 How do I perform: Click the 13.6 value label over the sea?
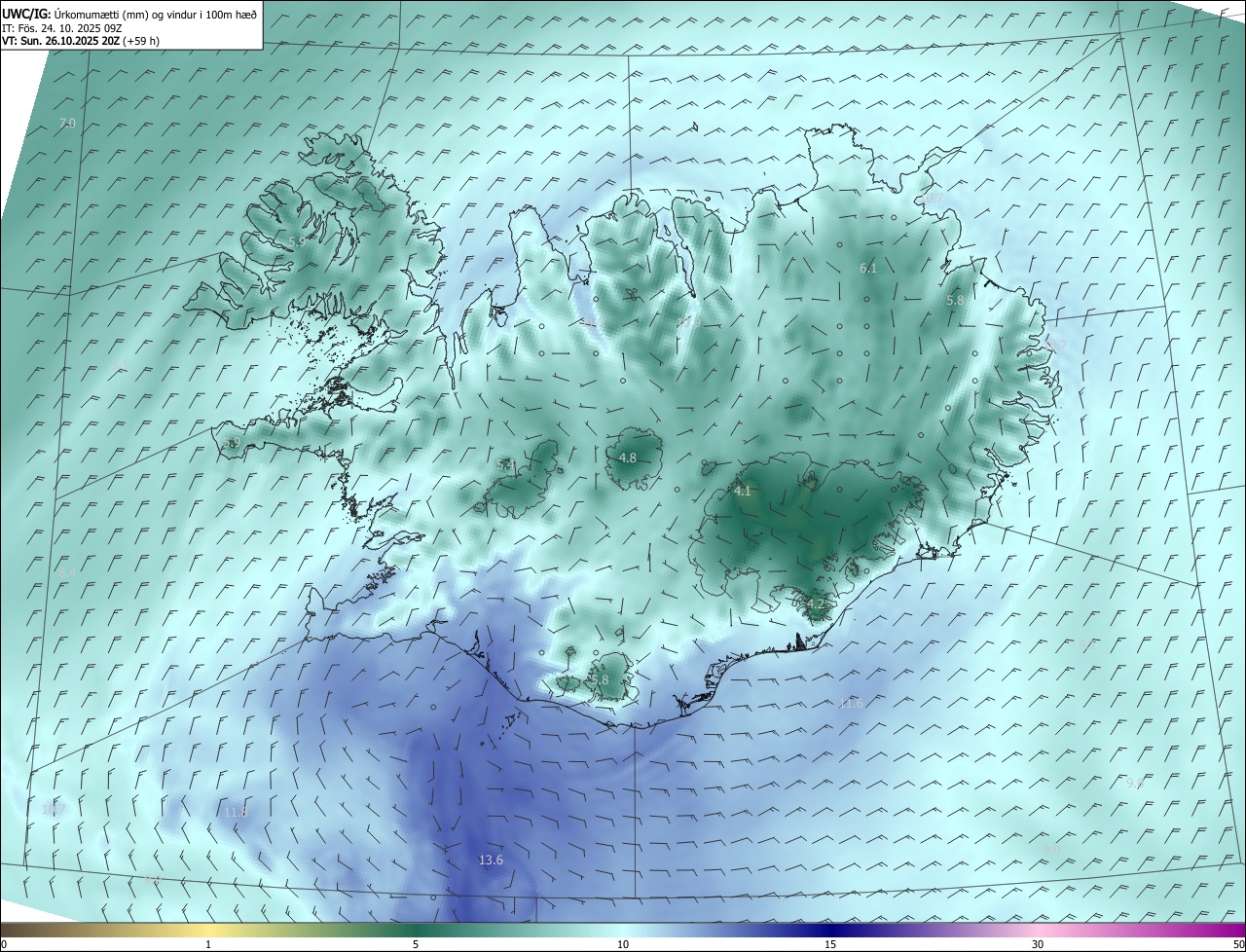click(491, 860)
